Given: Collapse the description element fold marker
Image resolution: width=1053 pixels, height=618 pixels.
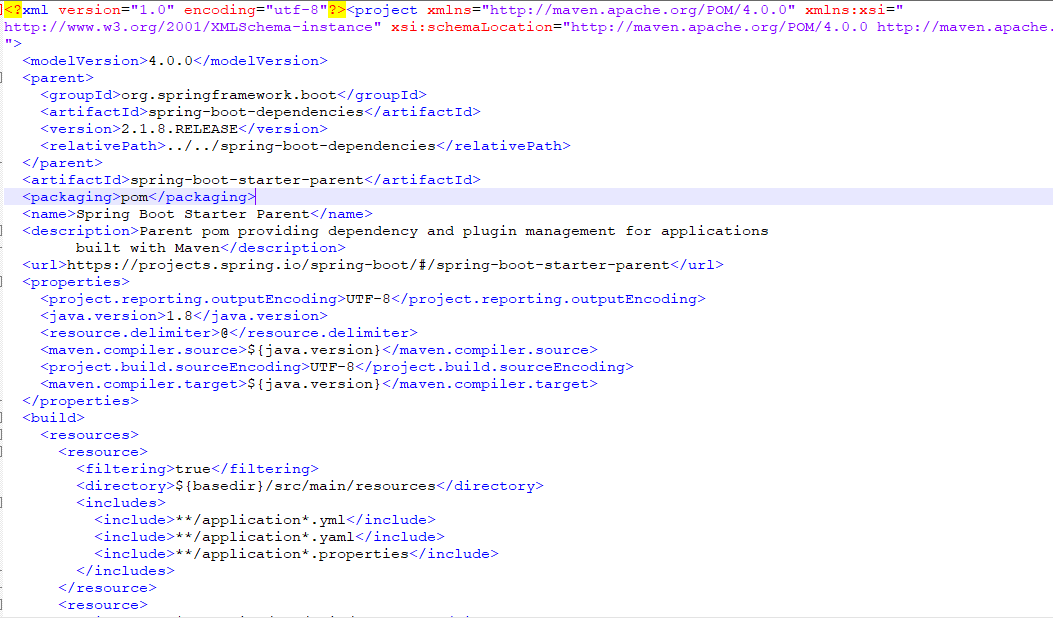Looking at the screenshot, I should 1,231.
